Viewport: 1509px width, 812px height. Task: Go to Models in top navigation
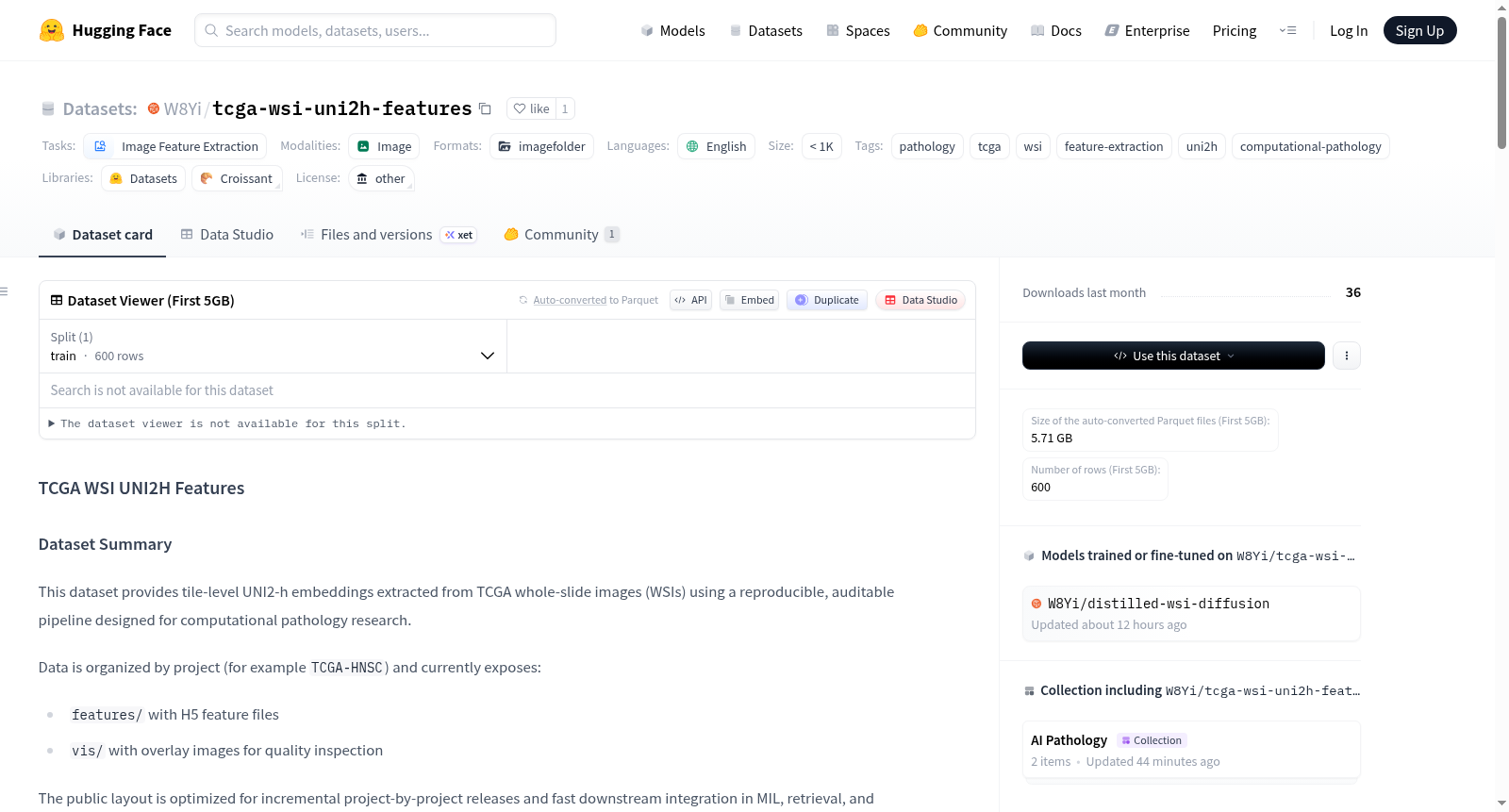[x=672, y=30]
